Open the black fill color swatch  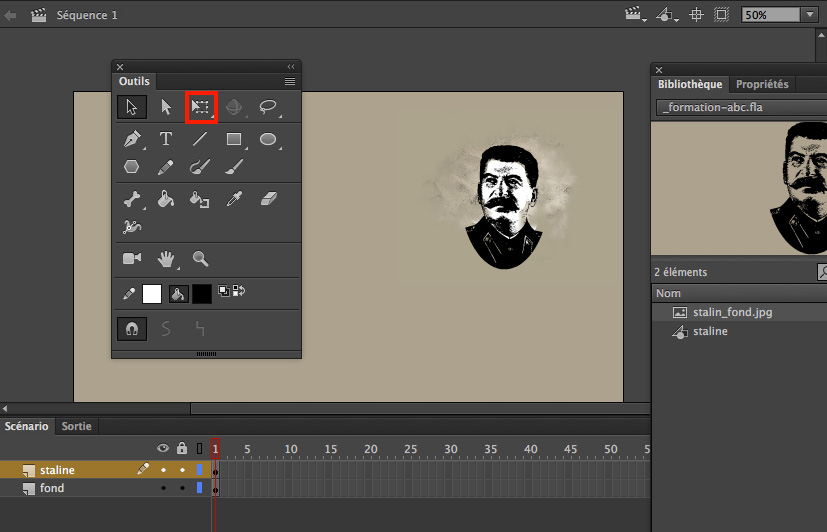point(201,294)
